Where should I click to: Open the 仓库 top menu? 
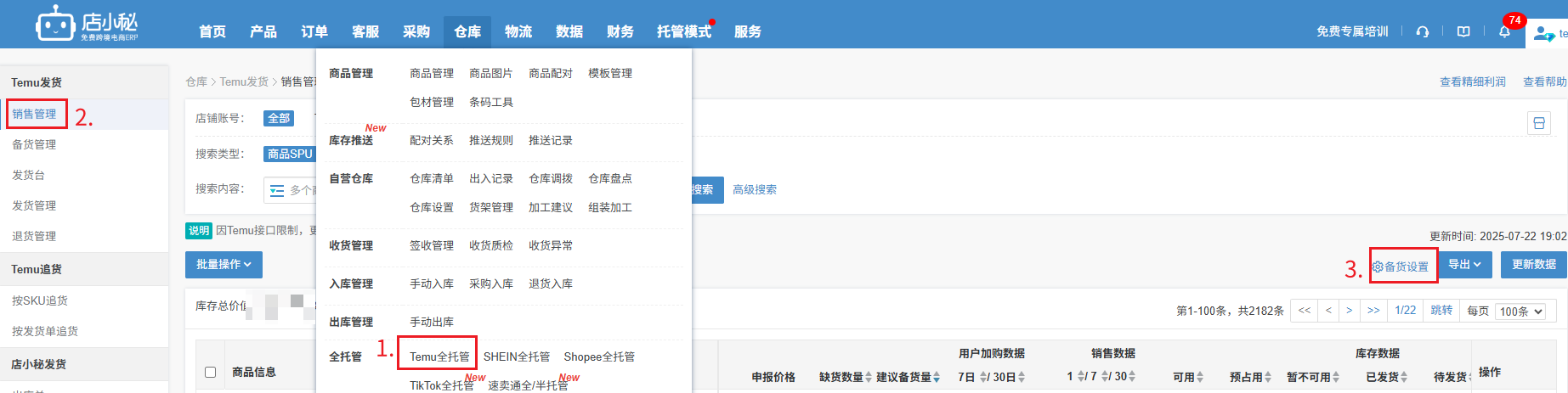(467, 31)
